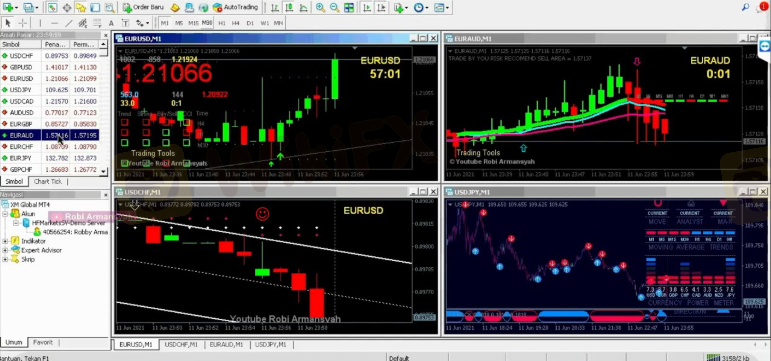Open the Chart Tick tab
Image resolution: width=771 pixels, height=361 pixels.
click(48, 181)
